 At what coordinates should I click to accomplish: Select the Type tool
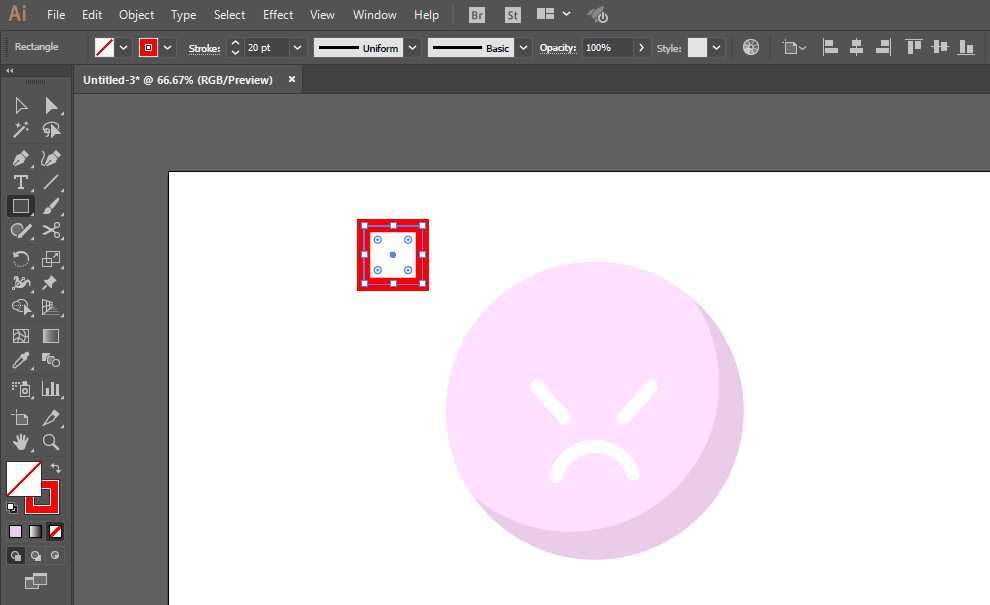pyautogui.click(x=21, y=183)
